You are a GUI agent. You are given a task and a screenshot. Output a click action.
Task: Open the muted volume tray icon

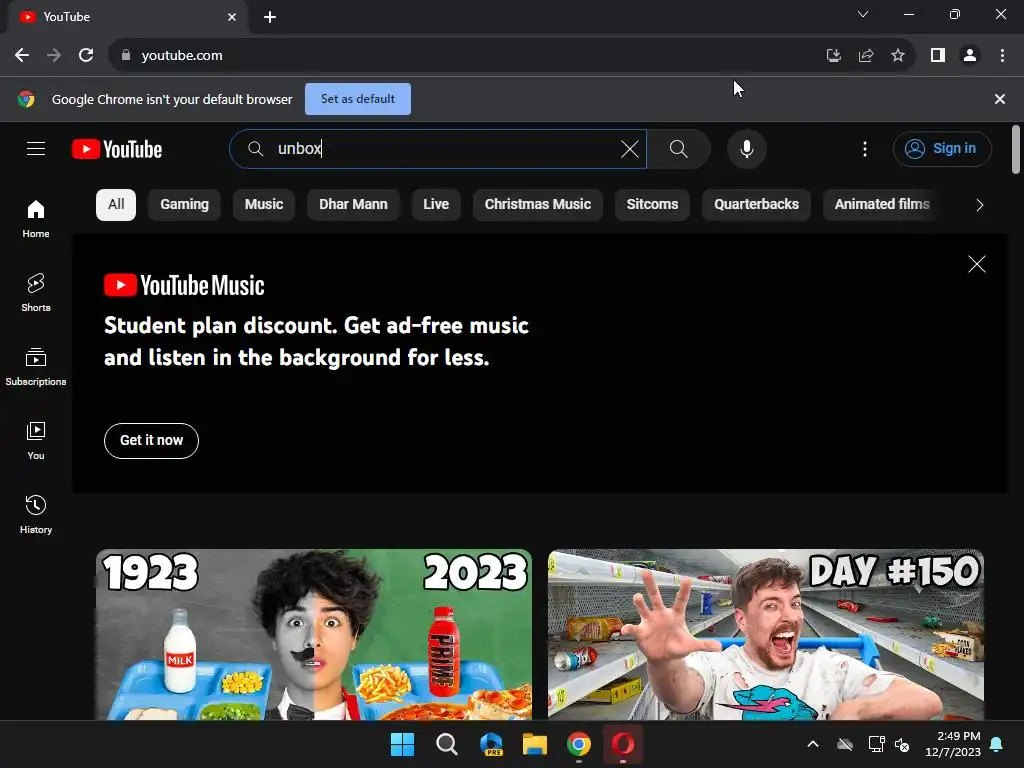tap(902, 744)
